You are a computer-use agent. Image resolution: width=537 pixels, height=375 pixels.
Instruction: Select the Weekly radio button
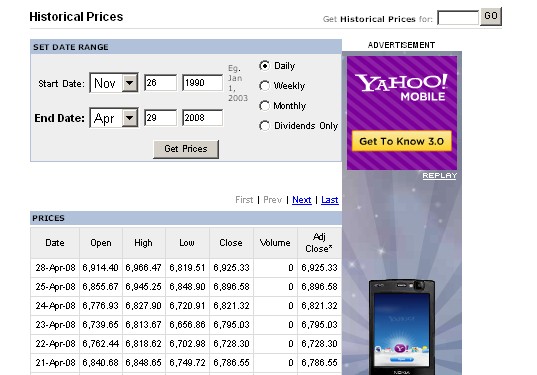pyautogui.click(x=264, y=86)
